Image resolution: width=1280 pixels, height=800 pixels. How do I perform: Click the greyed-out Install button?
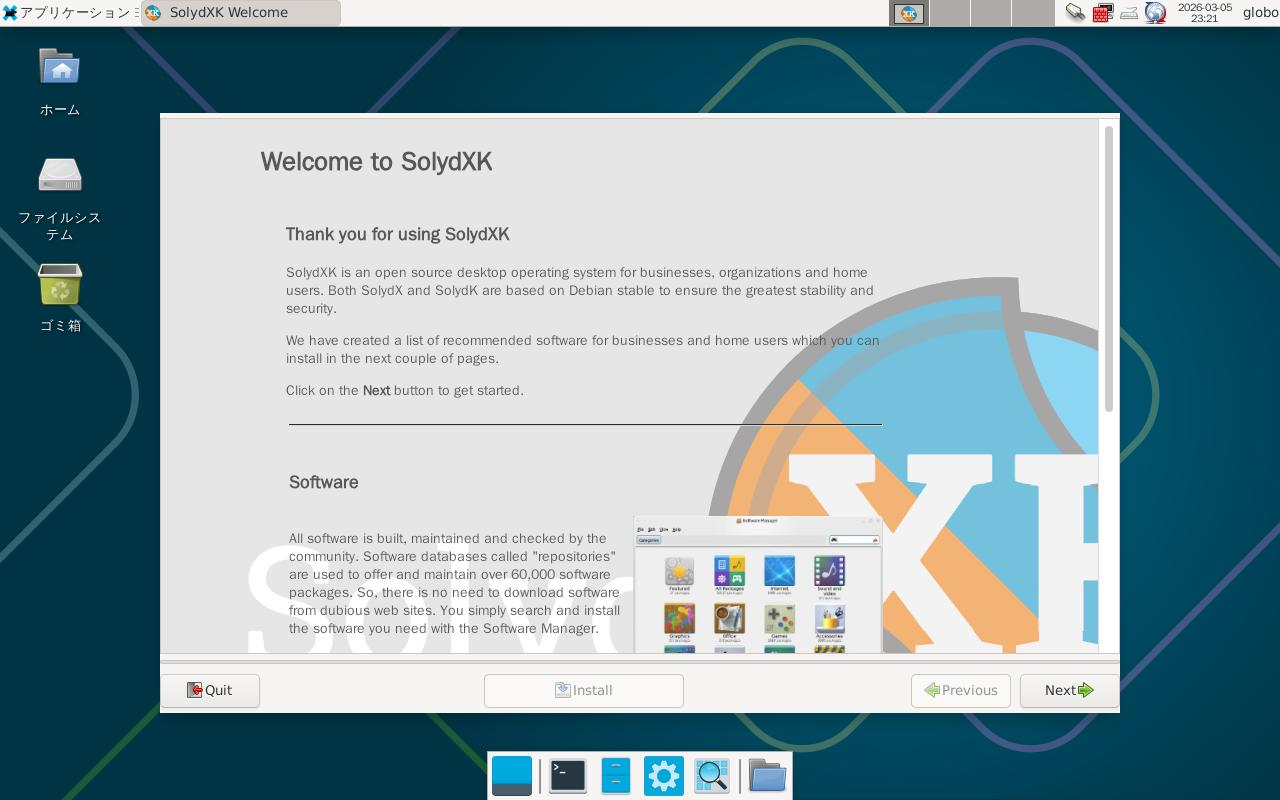(x=583, y=690)
